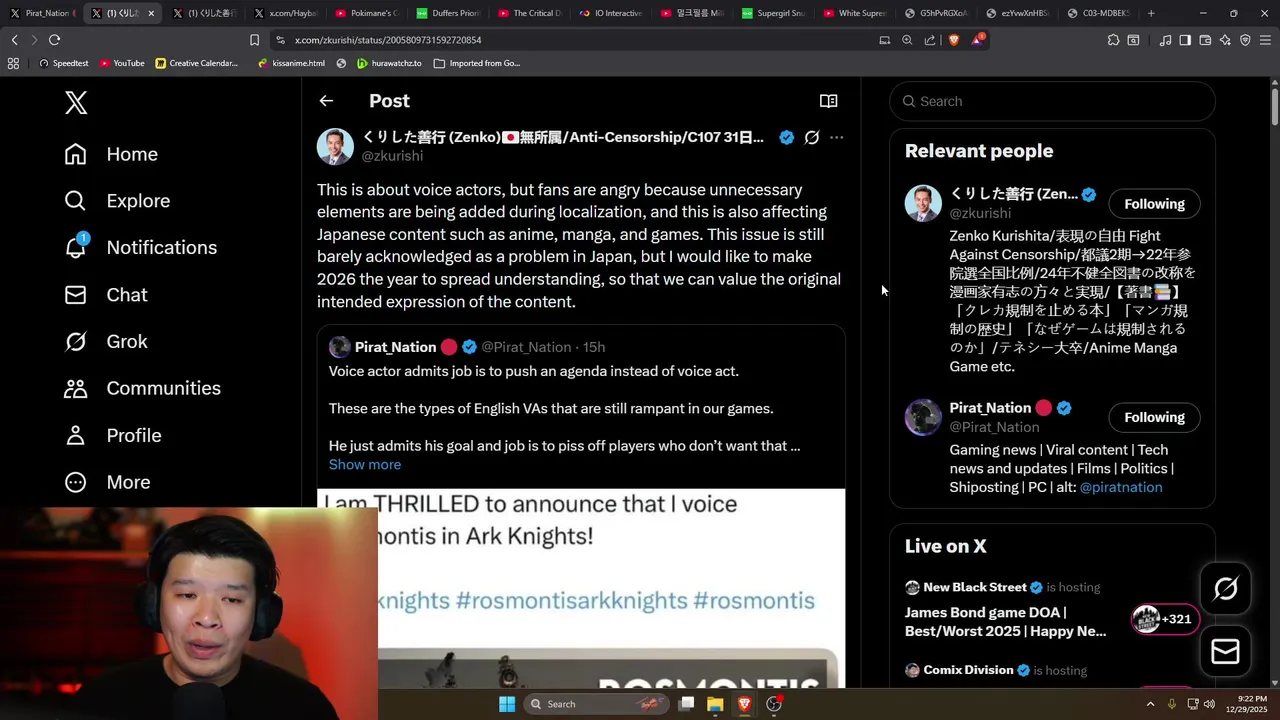
Task: Open the @piratnation alt account link
Action: [1121, 487]
